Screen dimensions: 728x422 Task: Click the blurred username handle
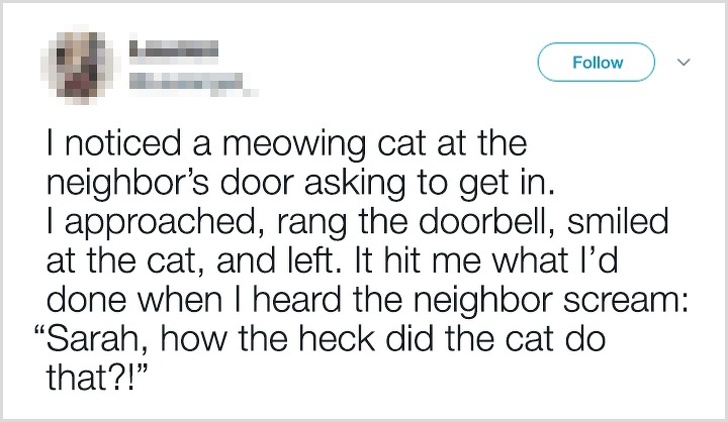(x=192, y=83)
